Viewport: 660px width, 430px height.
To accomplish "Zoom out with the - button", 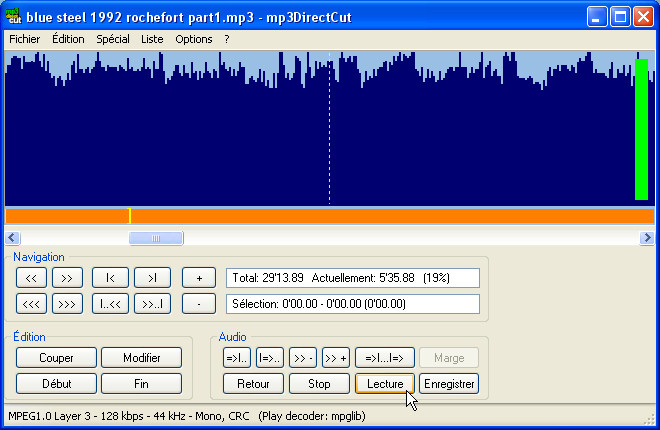I will 199,303.
